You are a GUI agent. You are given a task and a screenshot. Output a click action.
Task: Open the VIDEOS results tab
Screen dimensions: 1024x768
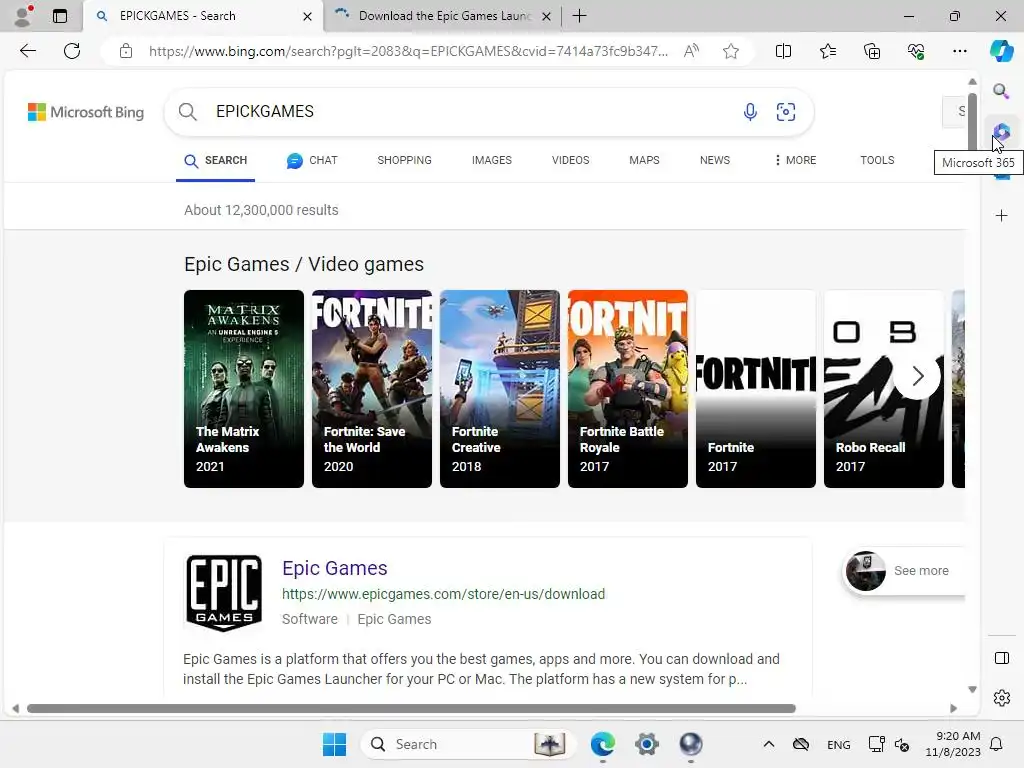(x=570, y=160)
